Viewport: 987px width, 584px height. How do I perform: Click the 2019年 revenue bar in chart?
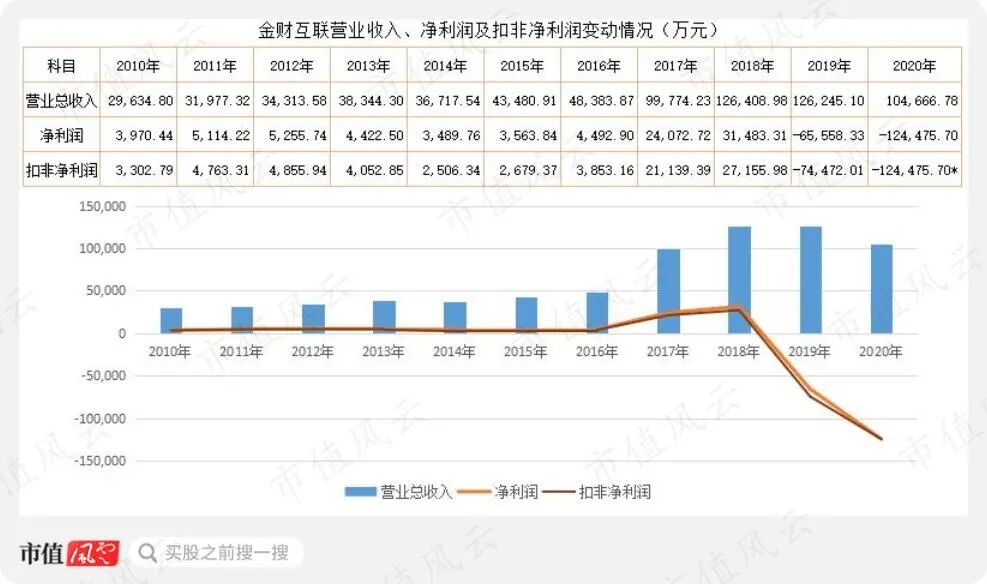[x=811, y=280]
